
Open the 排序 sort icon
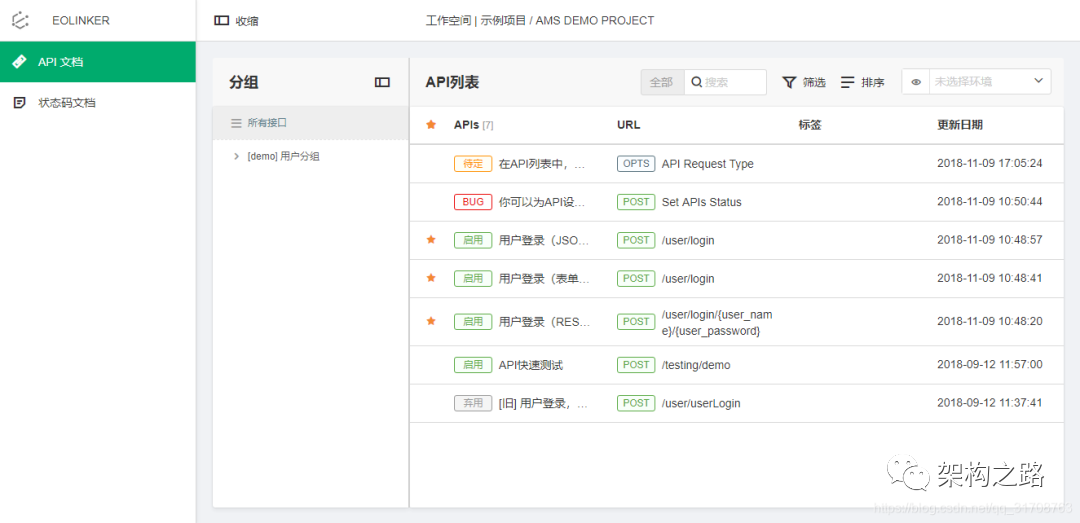[x=847, y=82]
